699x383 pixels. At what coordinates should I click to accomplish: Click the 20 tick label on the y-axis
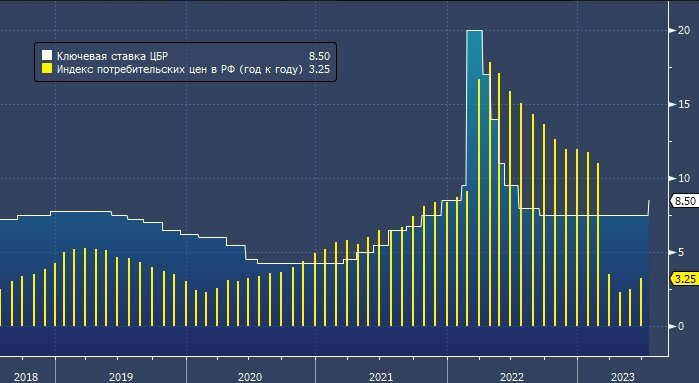click(684, 30)
